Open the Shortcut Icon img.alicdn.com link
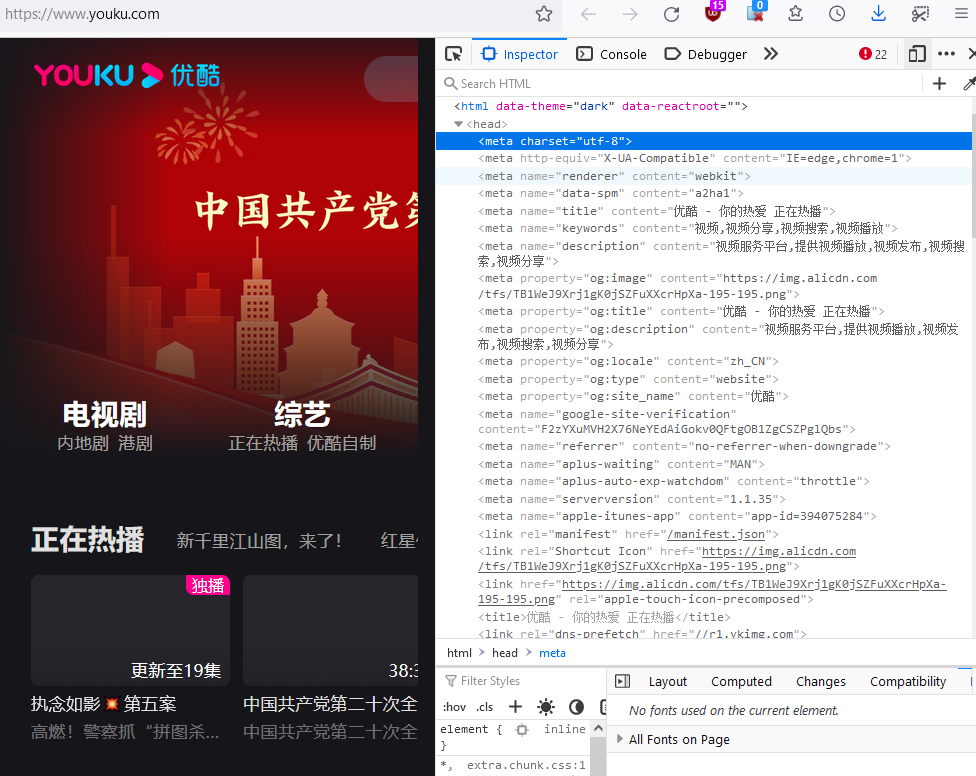Screen dimensions: 976x776 click(x=667, y=559)
